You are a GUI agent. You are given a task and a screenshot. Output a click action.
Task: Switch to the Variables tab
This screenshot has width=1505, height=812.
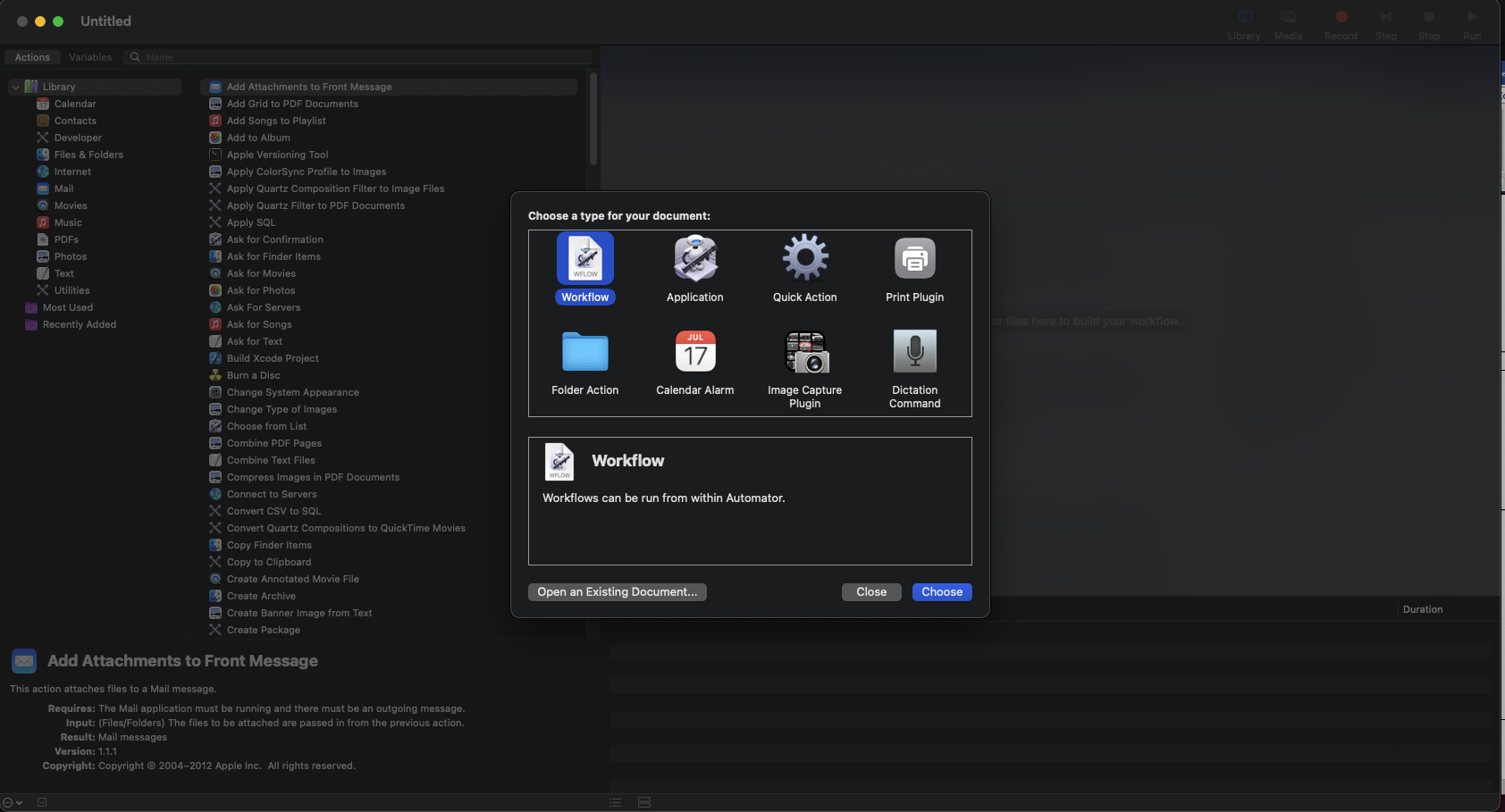90,57
